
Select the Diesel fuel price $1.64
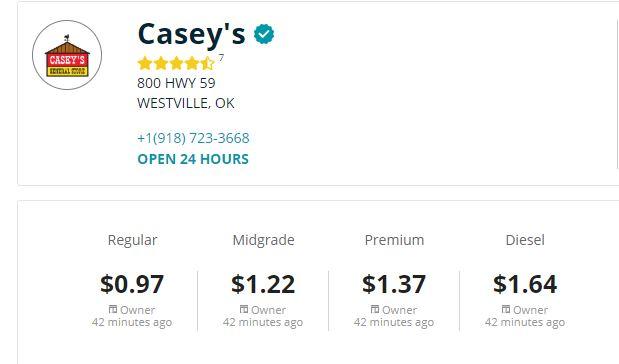pyautogui.click(x=525, y=284)
